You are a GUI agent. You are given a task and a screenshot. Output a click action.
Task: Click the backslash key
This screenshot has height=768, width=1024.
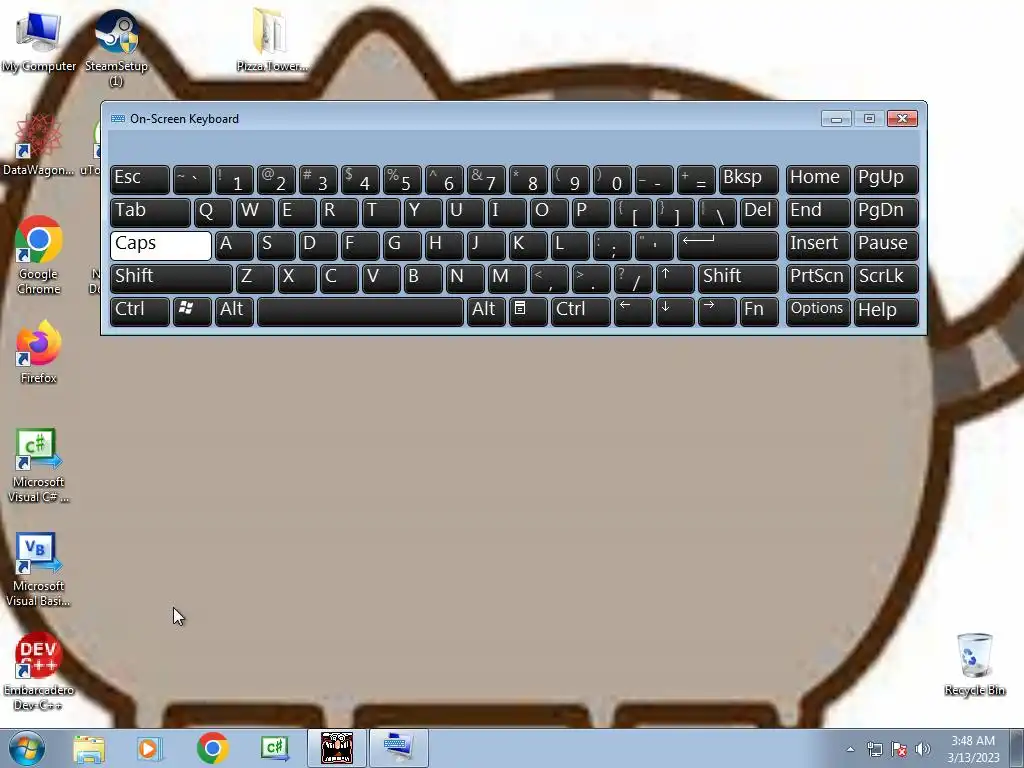pos(717,212)
